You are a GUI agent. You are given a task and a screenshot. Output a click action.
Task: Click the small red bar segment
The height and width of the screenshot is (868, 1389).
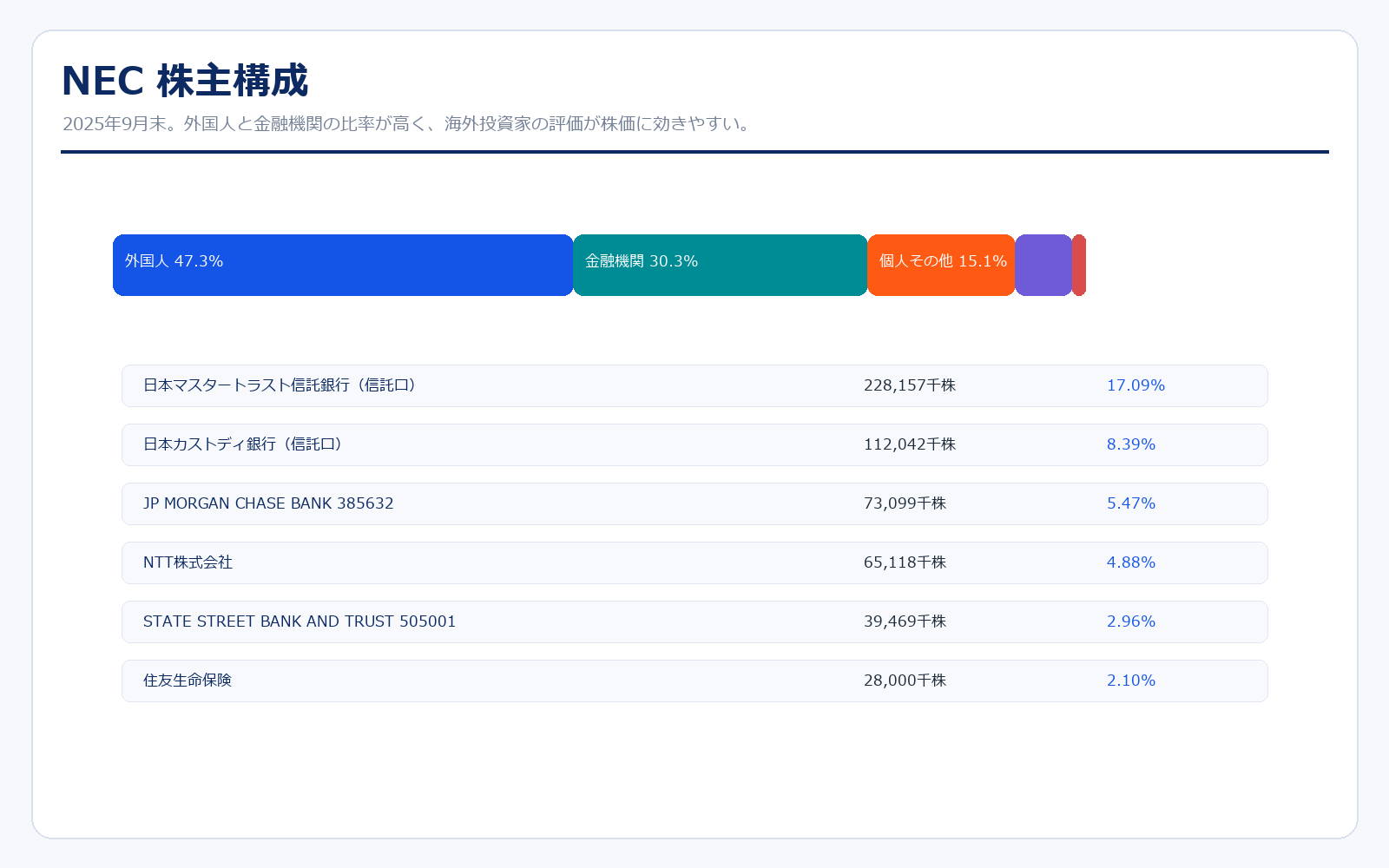pyautogui.click(x=1079, y=265)
